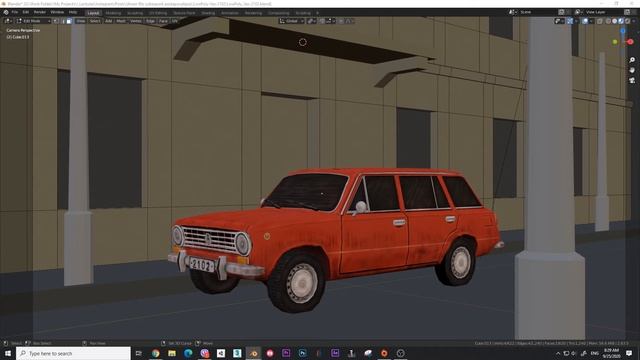Screen dimensions: 640x360
Task: Open File Explorer from the taskbar
Action: [x=172, y=353]
